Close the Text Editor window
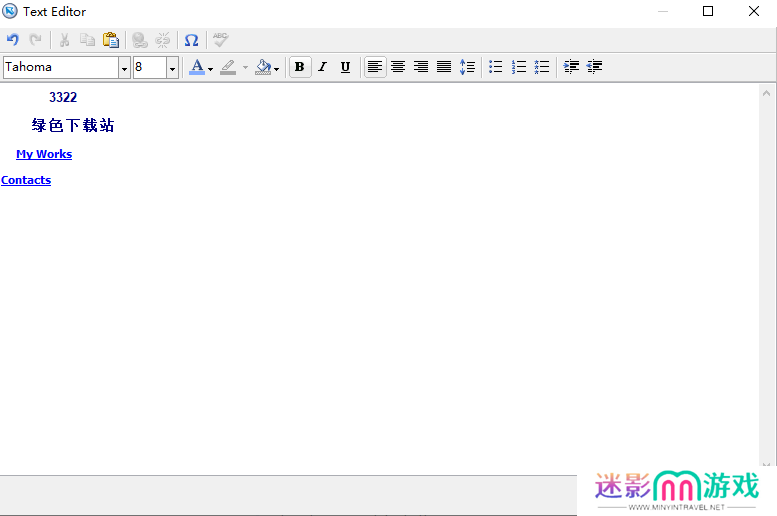 754,11
